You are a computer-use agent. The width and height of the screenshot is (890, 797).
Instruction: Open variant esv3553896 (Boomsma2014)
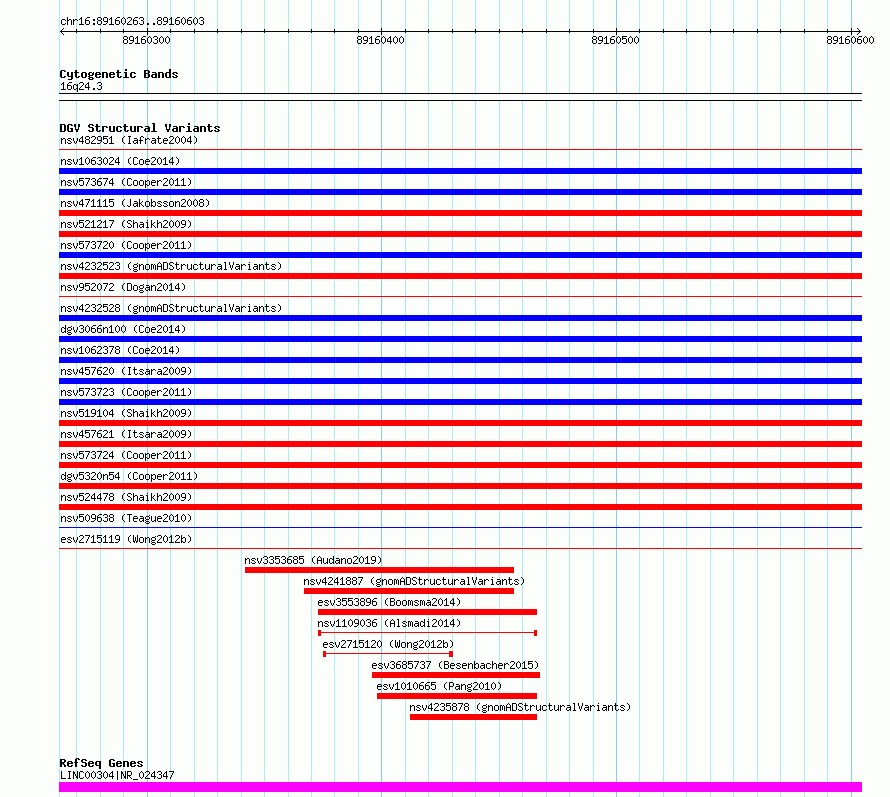[x=389, y=603]
